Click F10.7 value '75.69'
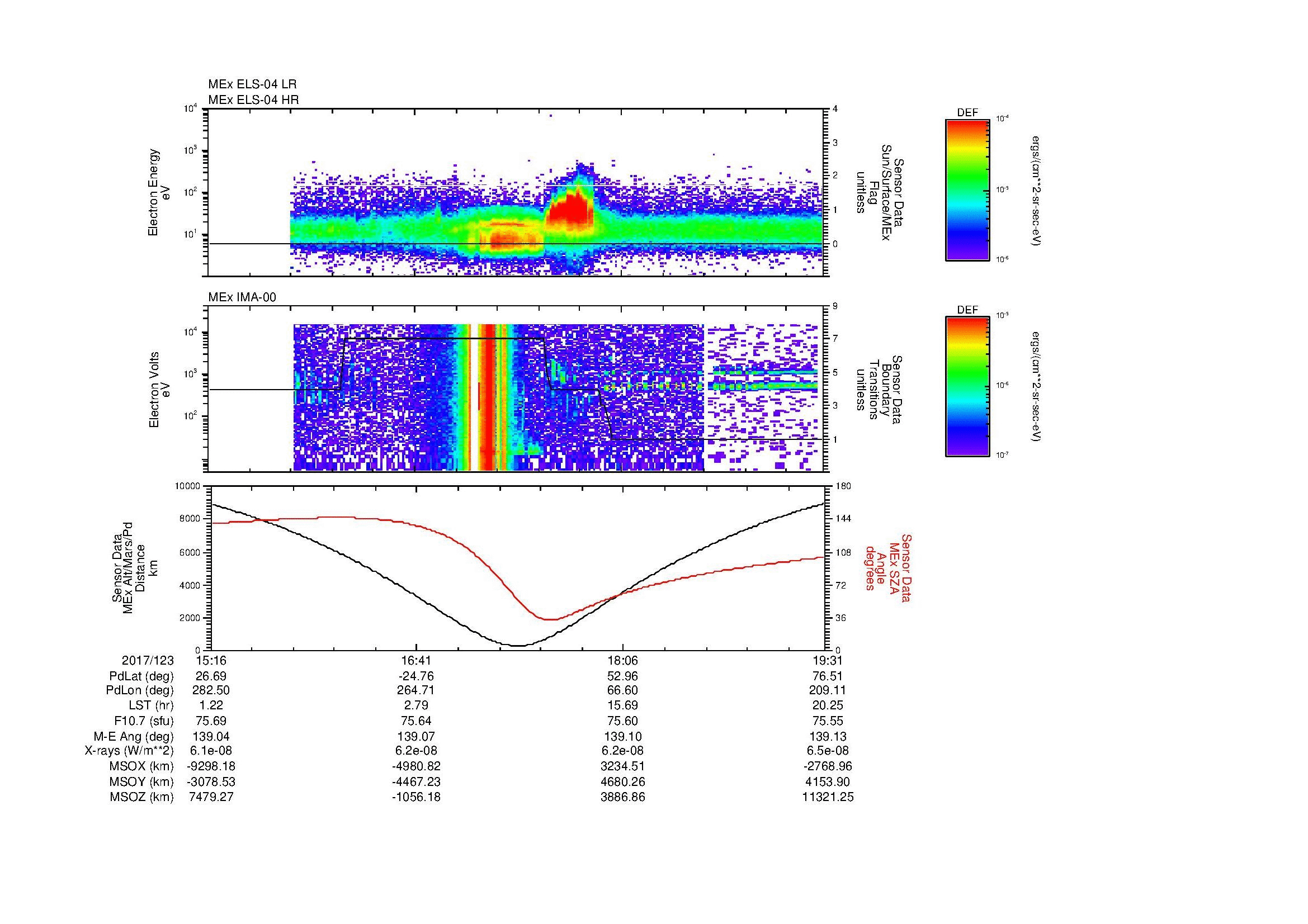Screen dimensions: 1308x924 coord(211,721)
